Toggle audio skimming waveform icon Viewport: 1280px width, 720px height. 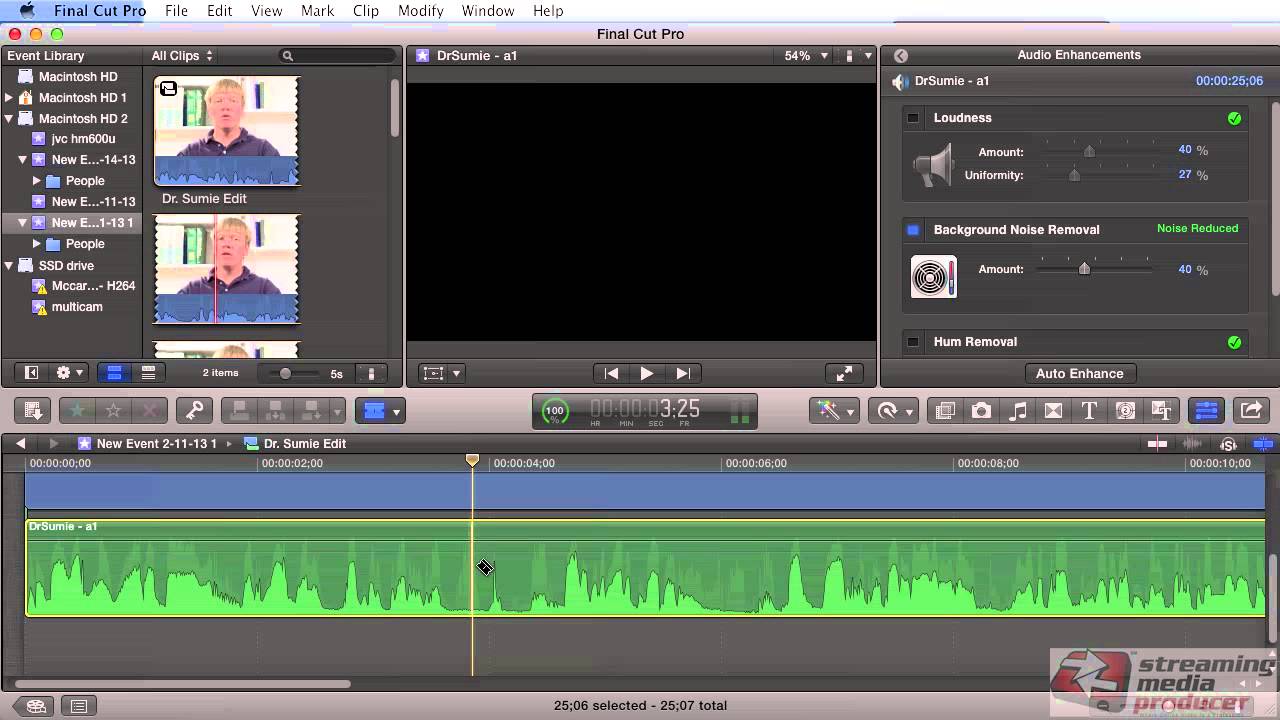click(x=1192, y=443)
